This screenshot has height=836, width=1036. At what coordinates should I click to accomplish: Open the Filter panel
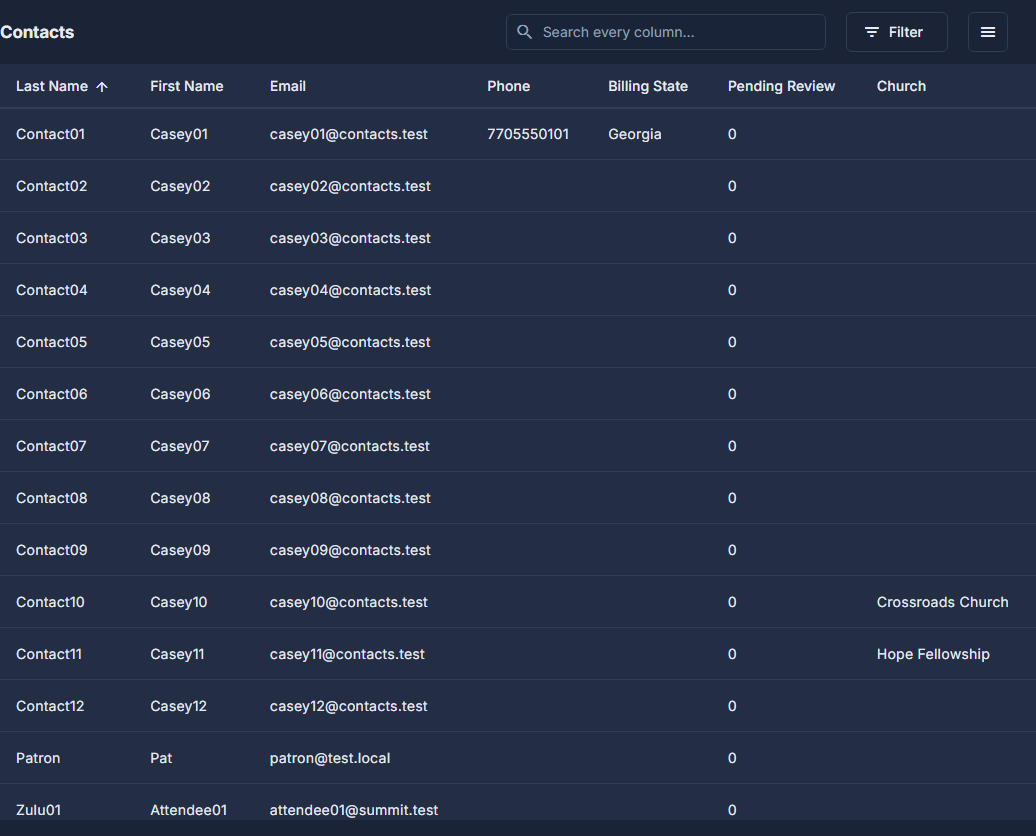(896, 32)
